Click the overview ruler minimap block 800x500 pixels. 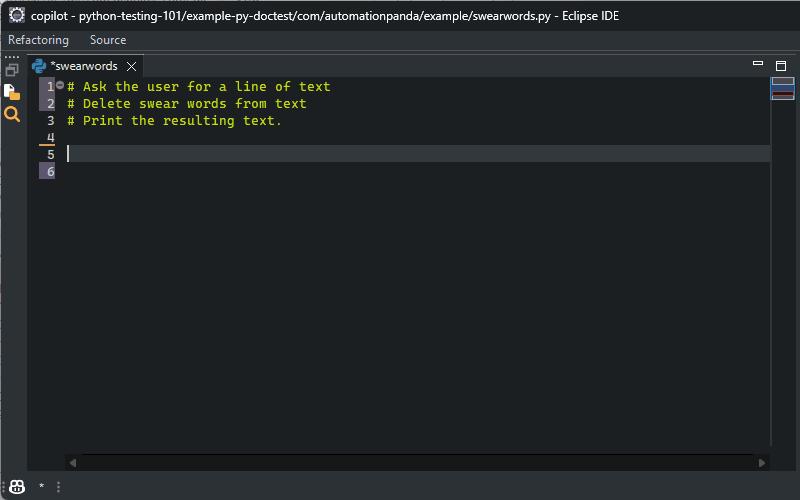tap(782, 88)
